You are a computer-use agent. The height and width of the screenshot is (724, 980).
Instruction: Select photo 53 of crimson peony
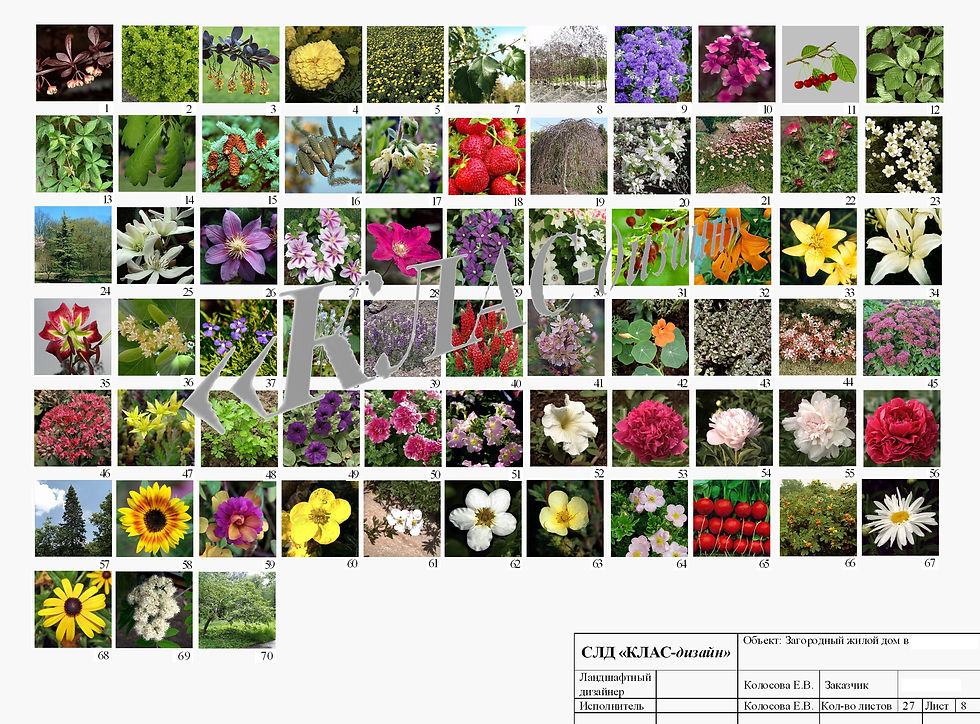coord(651,429)
